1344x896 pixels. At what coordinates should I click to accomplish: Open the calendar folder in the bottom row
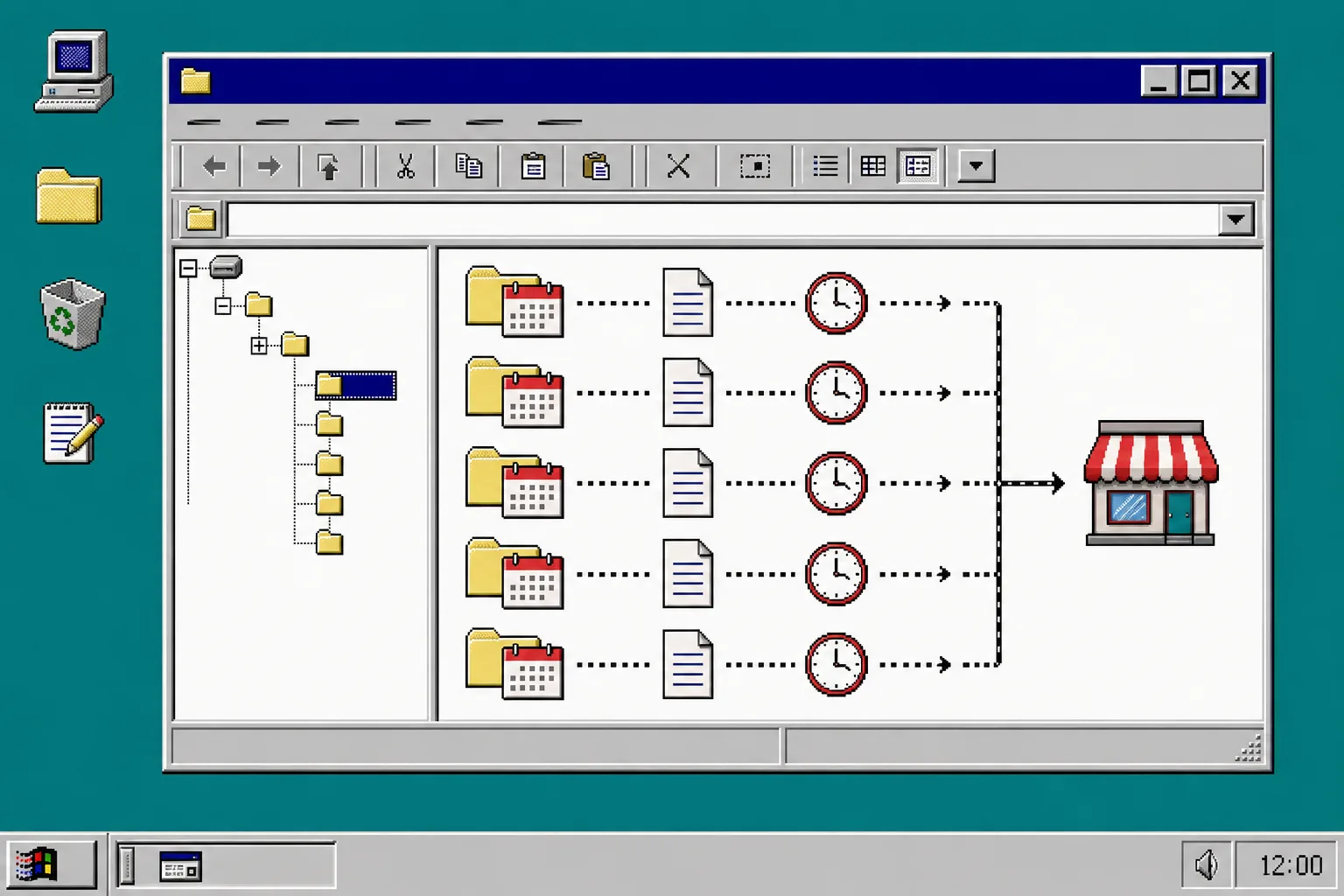point(514,664)
